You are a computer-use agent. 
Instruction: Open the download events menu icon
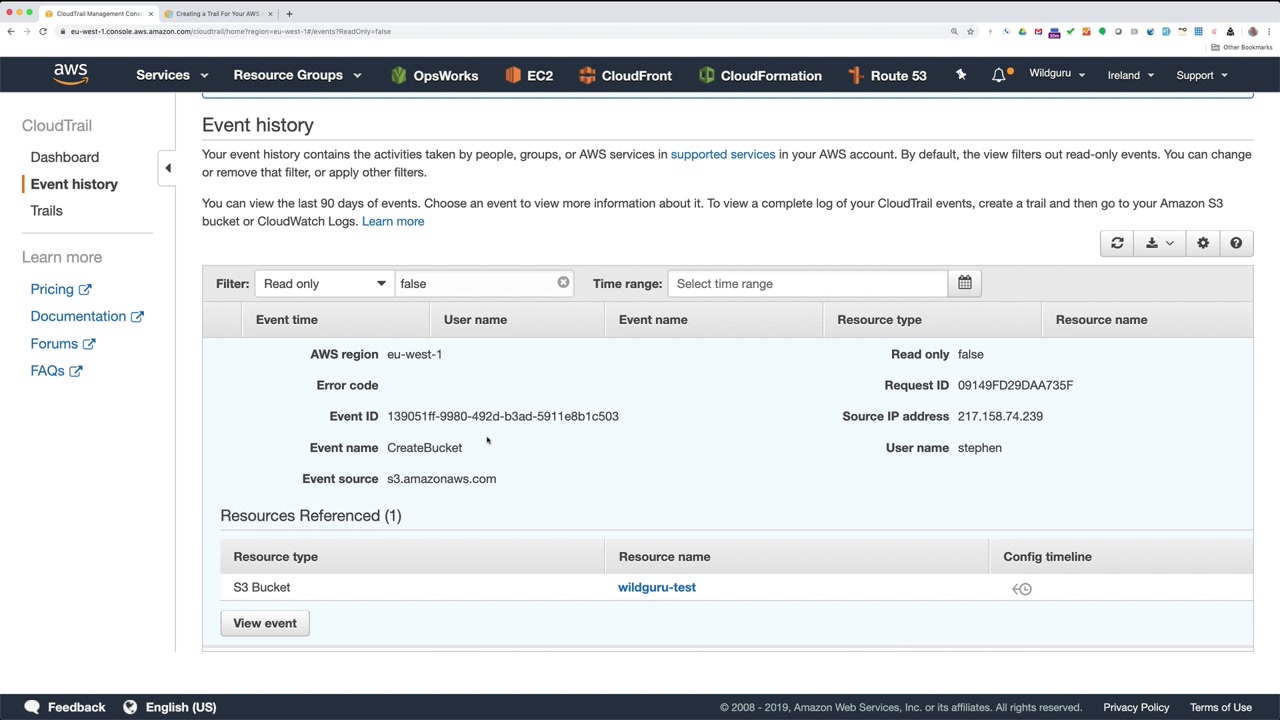[x=1159, y=243]
